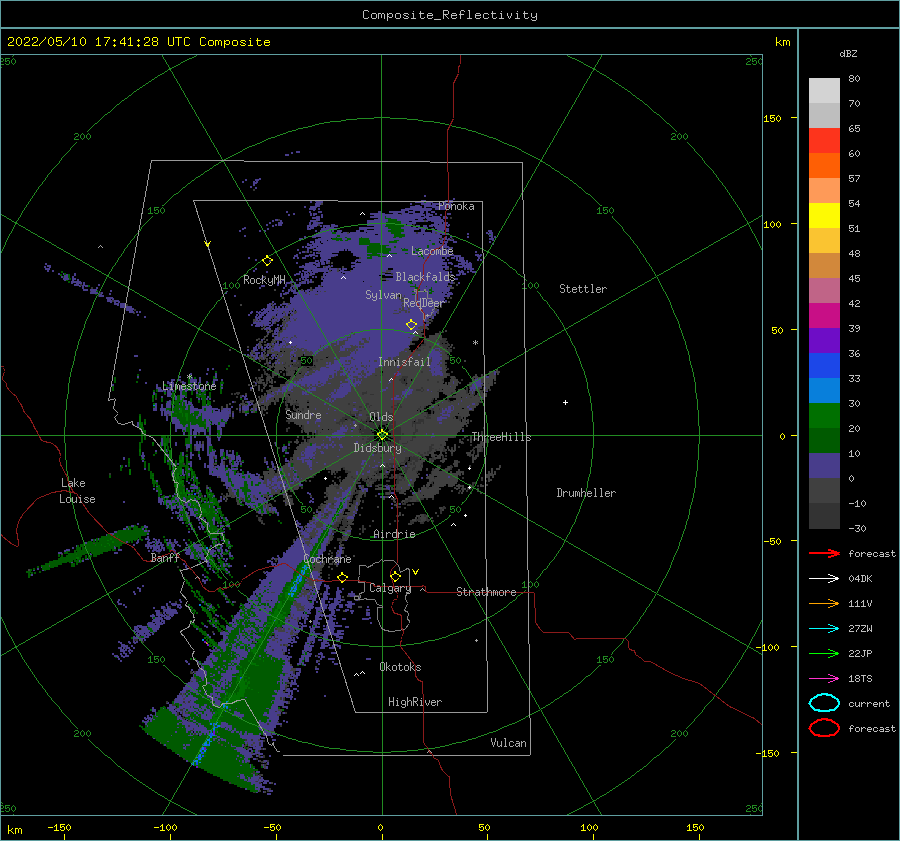Click the Airdrie city label
The image size is (900, 841).
(x=394, y=534)
